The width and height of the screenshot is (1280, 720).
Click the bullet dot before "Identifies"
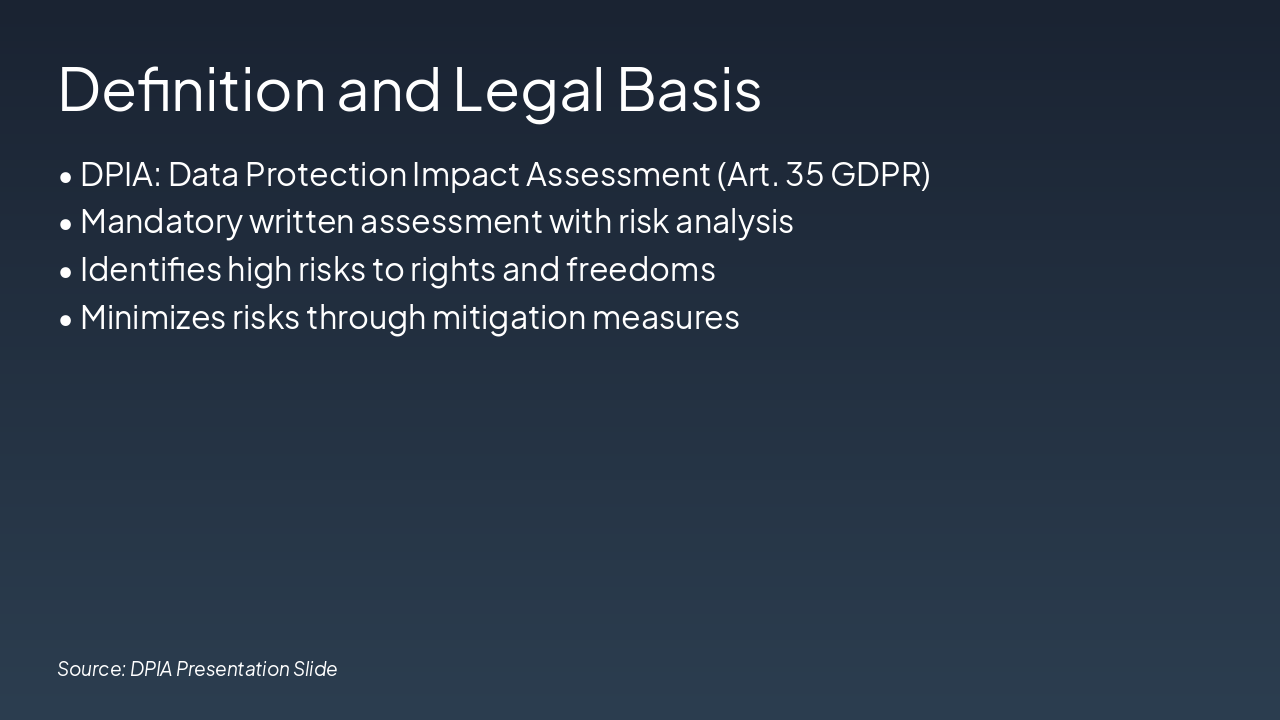click(66, 272)
